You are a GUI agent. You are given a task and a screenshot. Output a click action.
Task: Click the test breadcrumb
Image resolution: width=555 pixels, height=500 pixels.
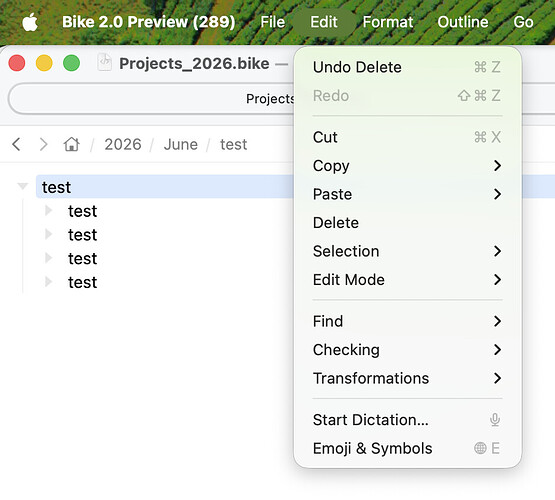[x=234, y=144]
